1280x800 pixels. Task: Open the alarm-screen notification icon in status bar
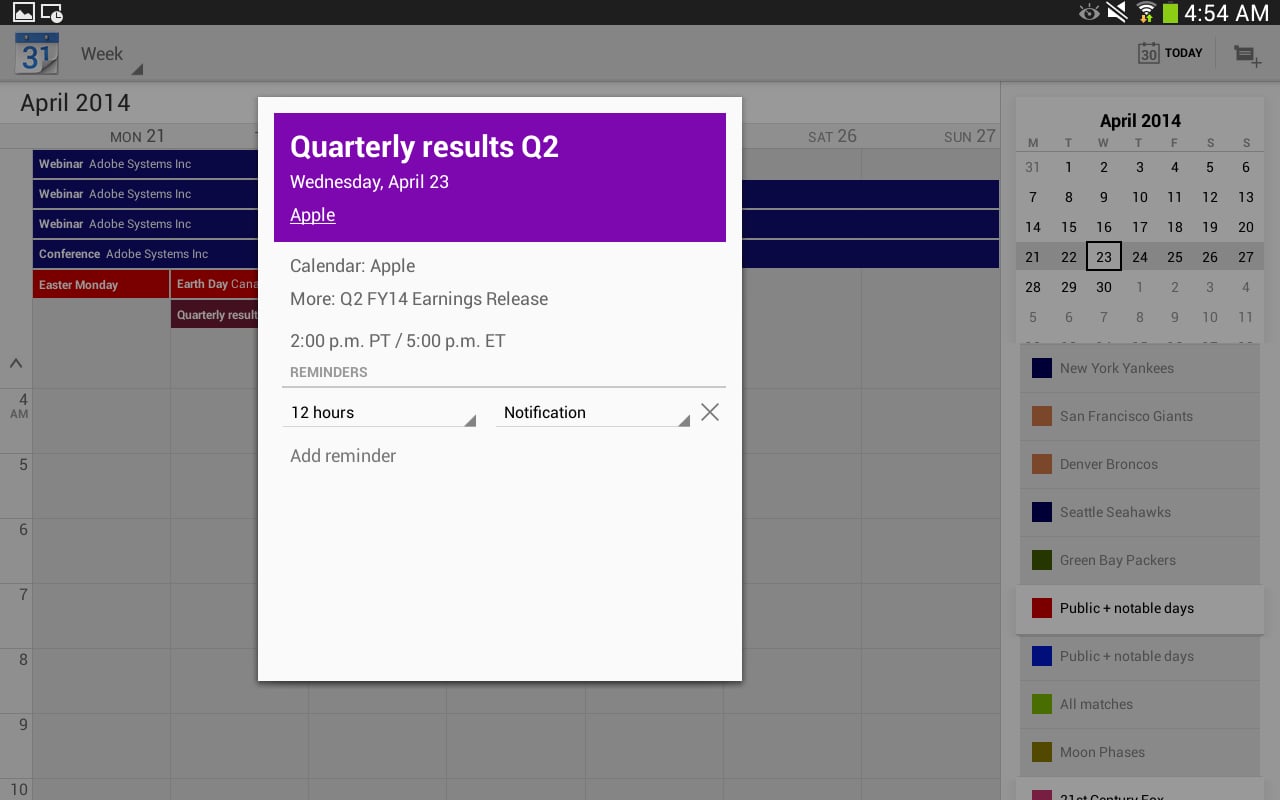(x=51, y=12)
